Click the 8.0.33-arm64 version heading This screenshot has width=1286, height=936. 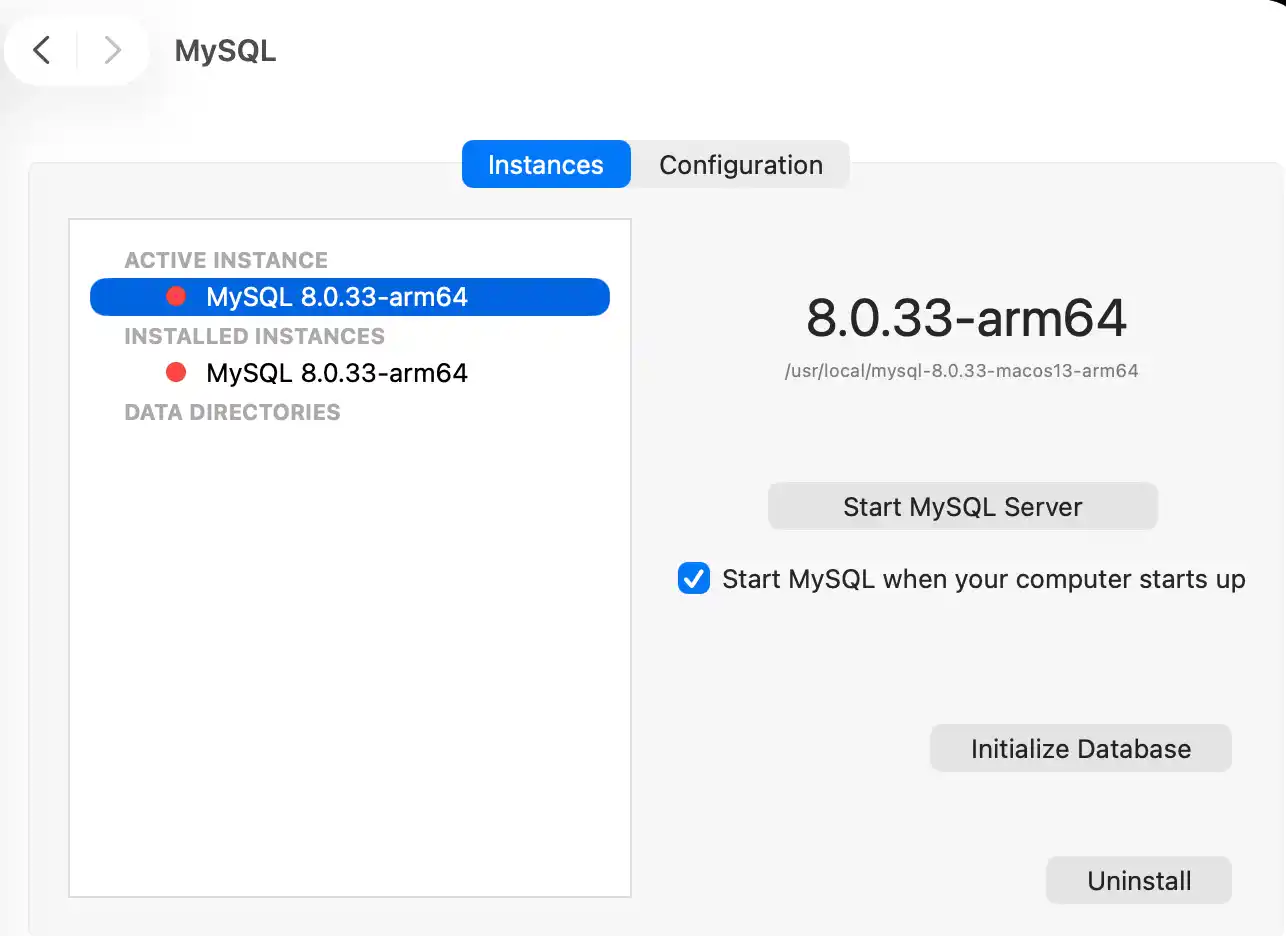(963, 318)
